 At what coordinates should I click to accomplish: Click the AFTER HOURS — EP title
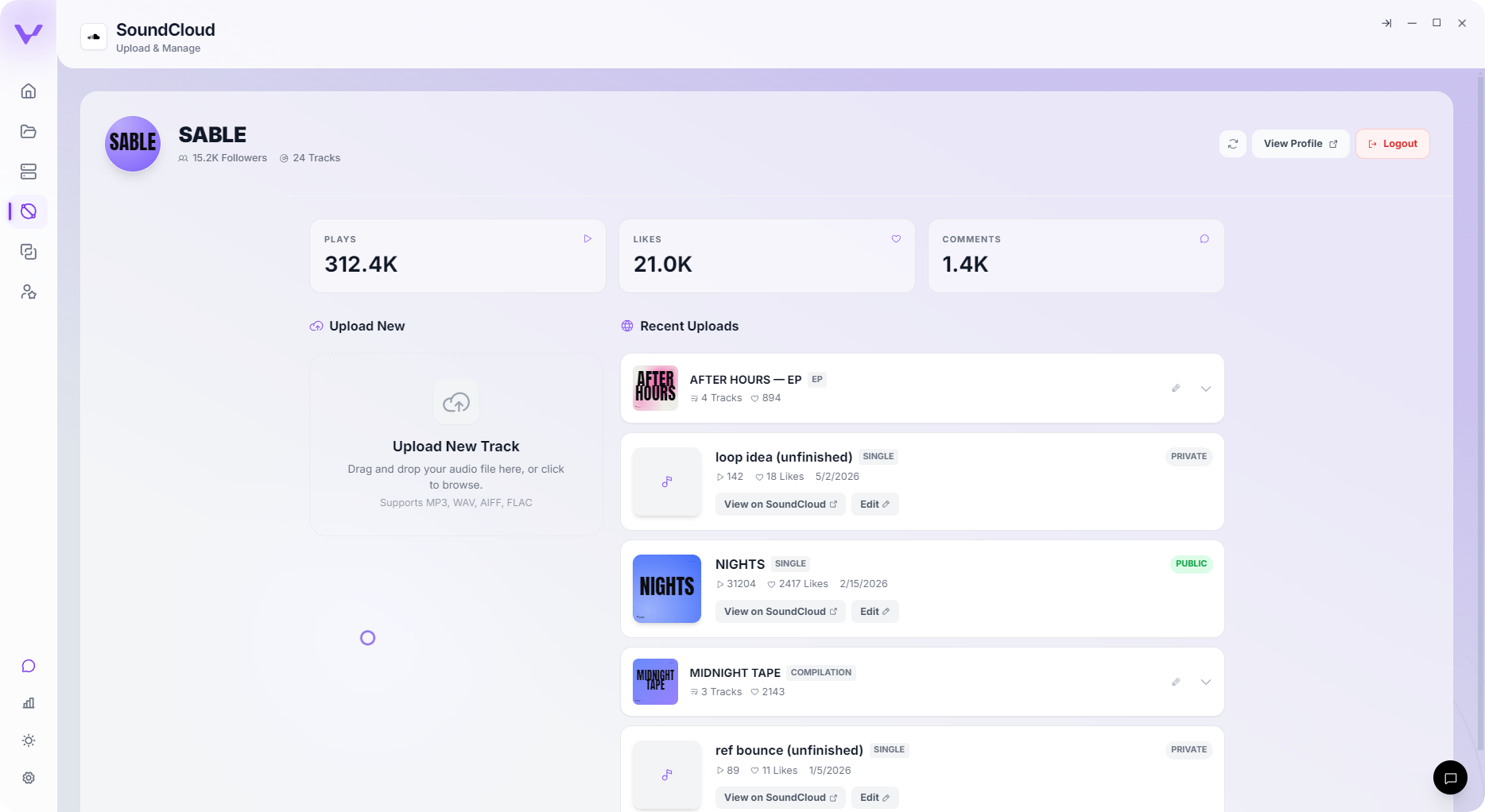pos(746,380)
